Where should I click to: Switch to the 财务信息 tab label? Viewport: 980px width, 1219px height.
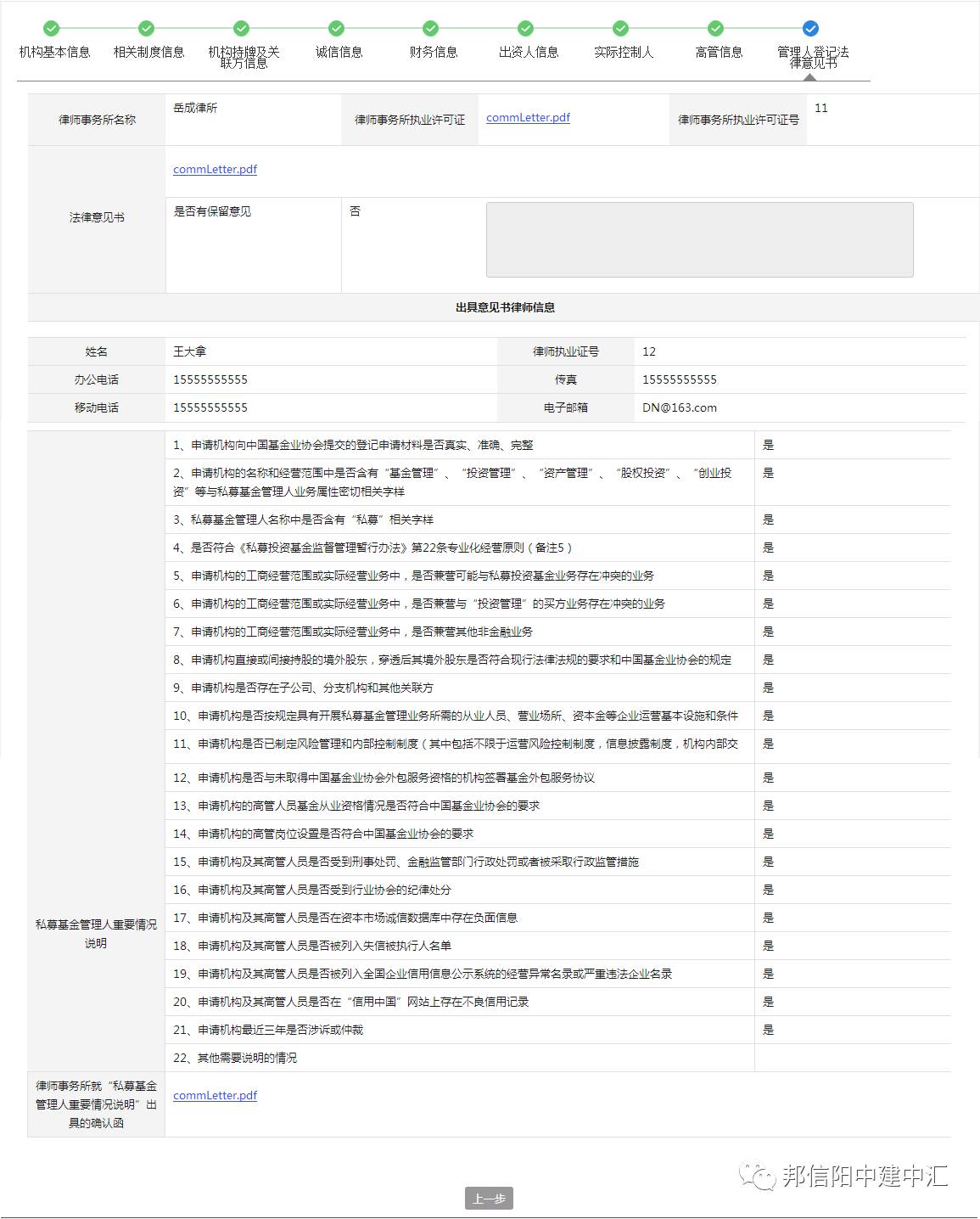click(433, 53)
